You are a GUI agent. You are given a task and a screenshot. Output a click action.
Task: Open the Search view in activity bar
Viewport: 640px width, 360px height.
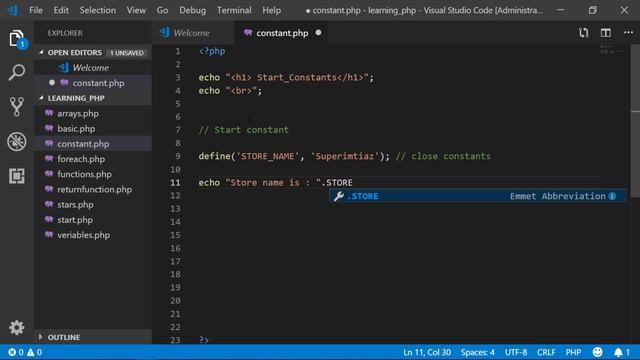point(17,72)
